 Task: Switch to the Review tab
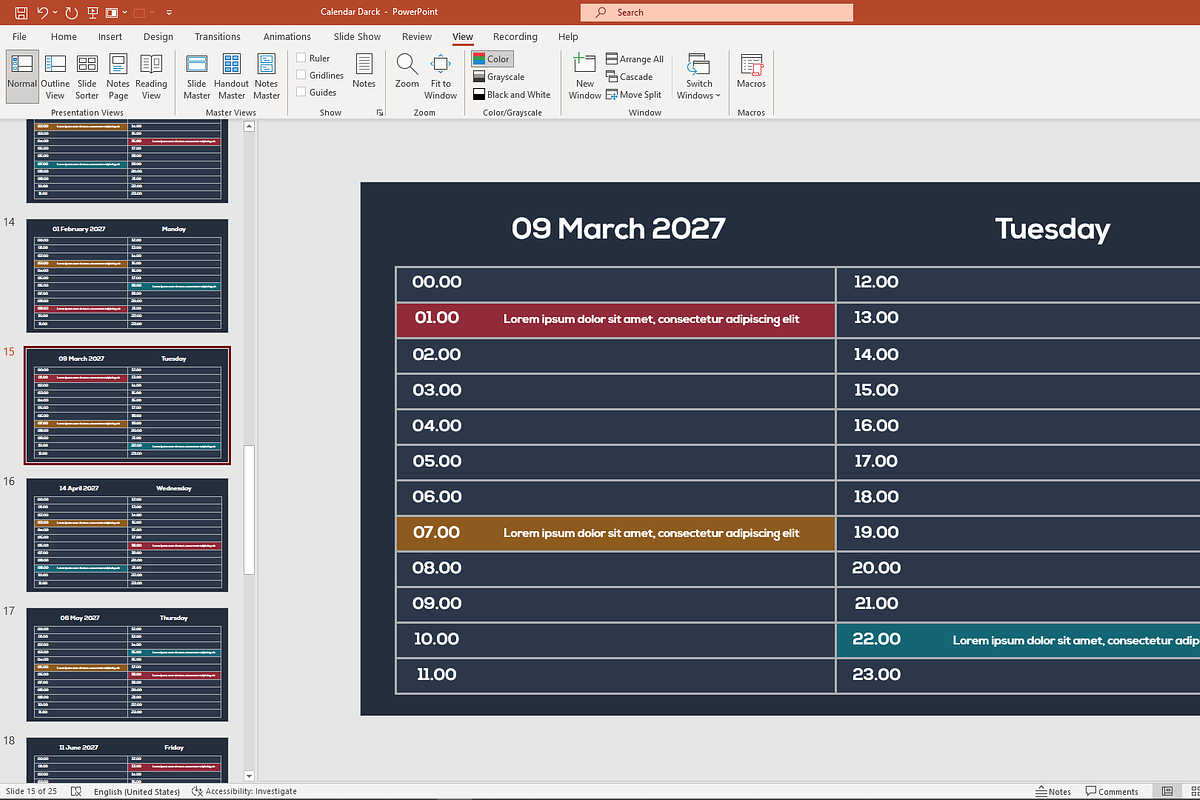tap(417, 37)
